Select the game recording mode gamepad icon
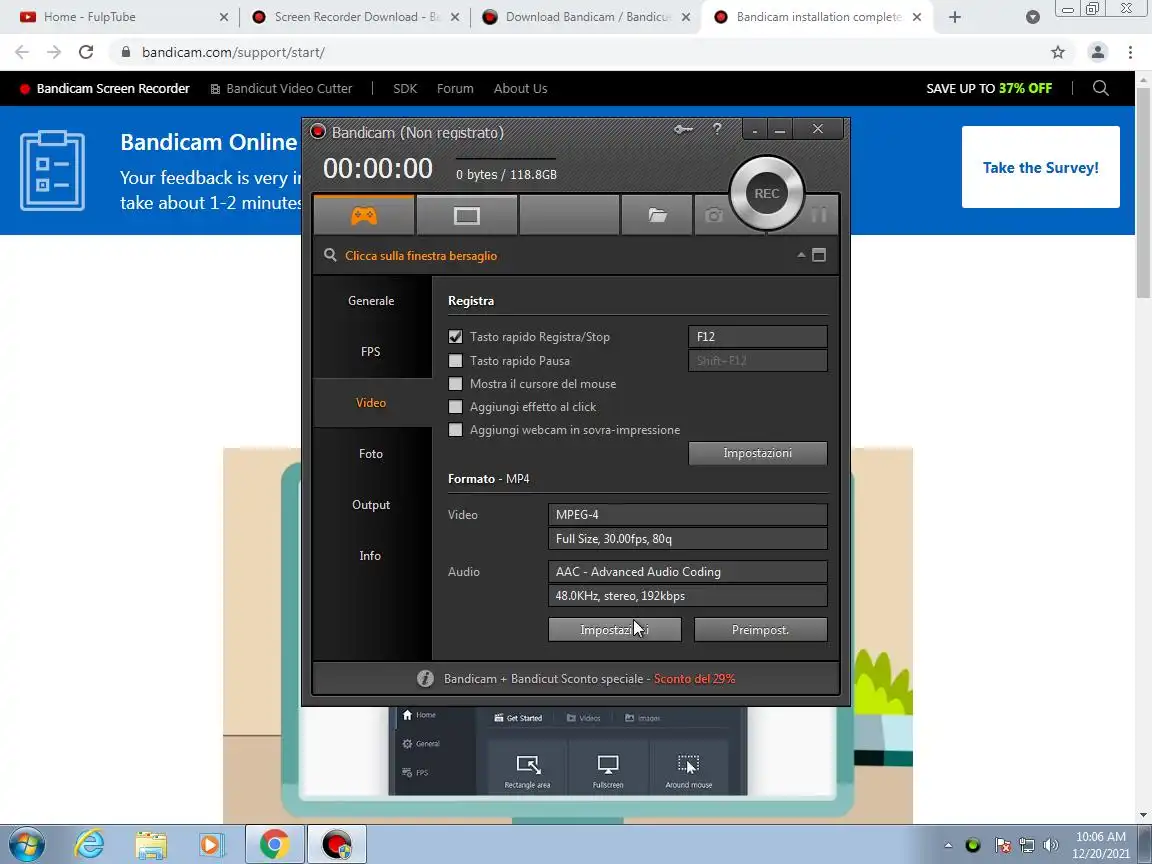This screenshot has height=864, width=1152. (364, 215)
